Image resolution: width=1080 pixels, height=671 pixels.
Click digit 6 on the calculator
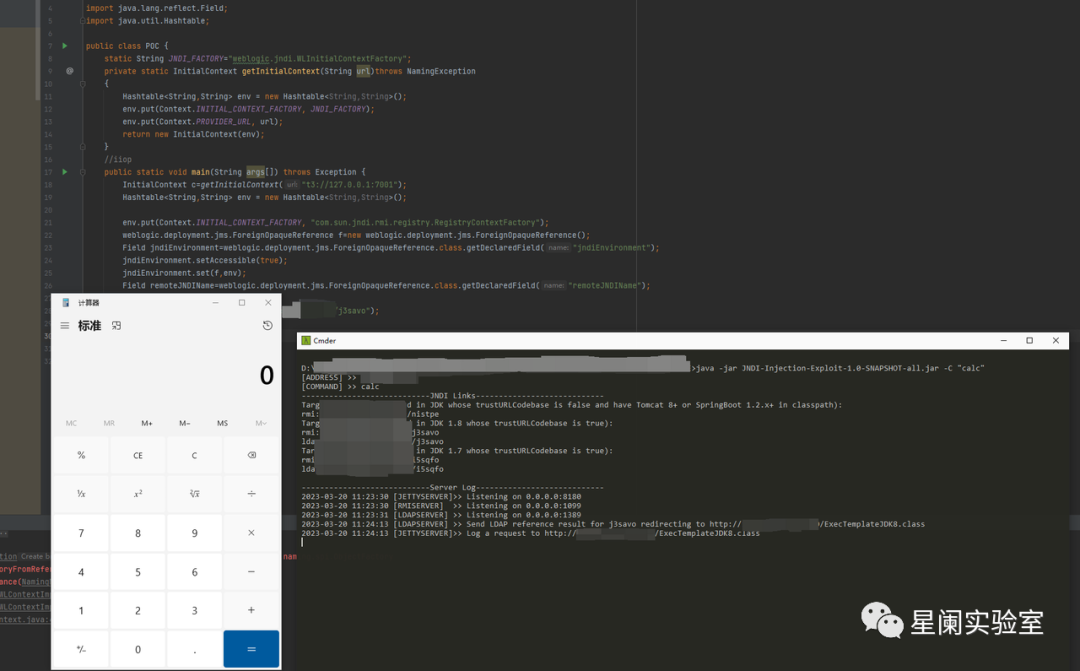[x=194, y=572]
